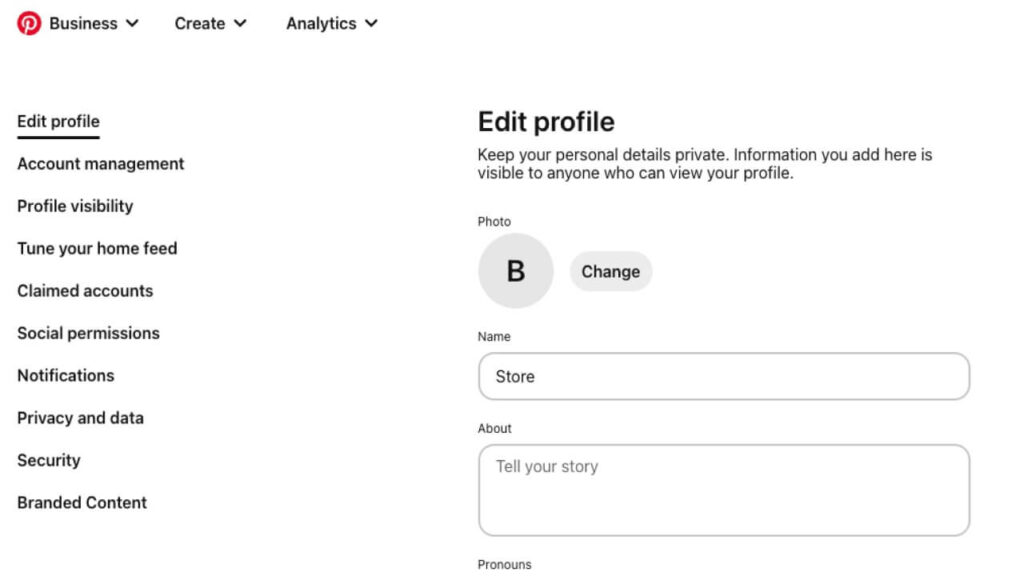Focus the About 'Tell your story' textbox
The width and height of the screenshot is (1024, 576).
(723, 490)
